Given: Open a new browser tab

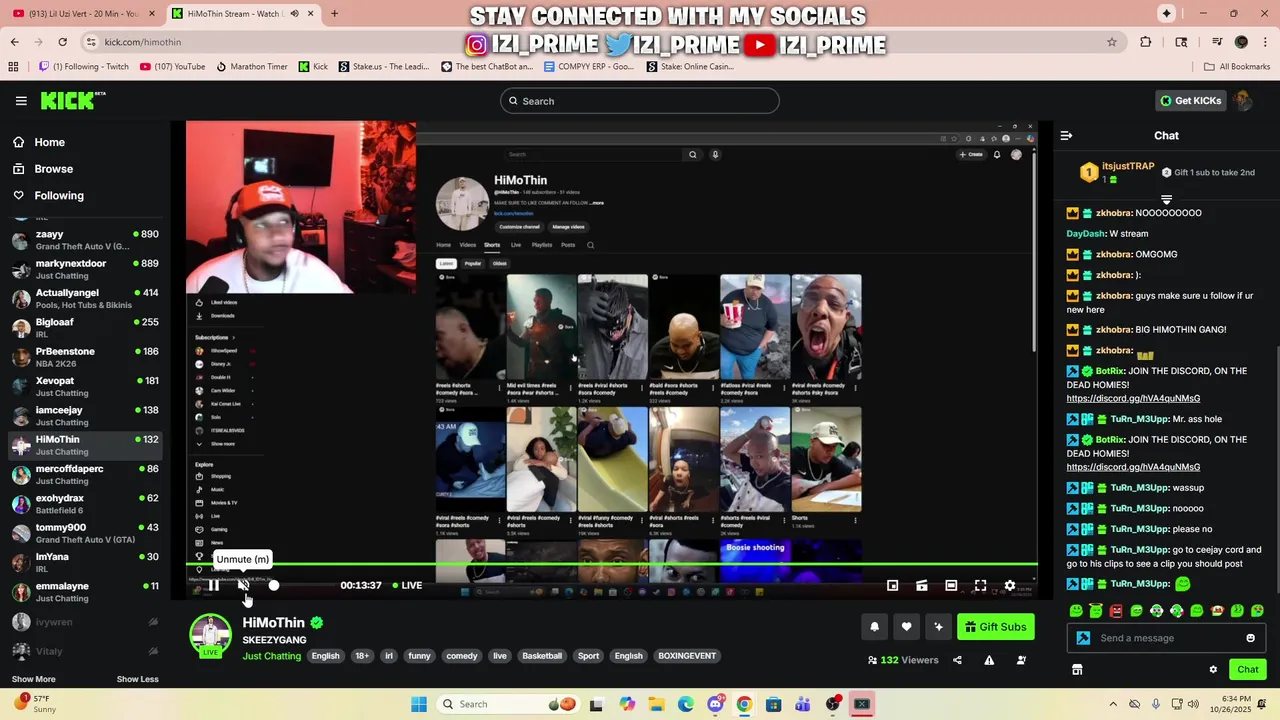Looking at the screenshot, I should pos(334,13).
